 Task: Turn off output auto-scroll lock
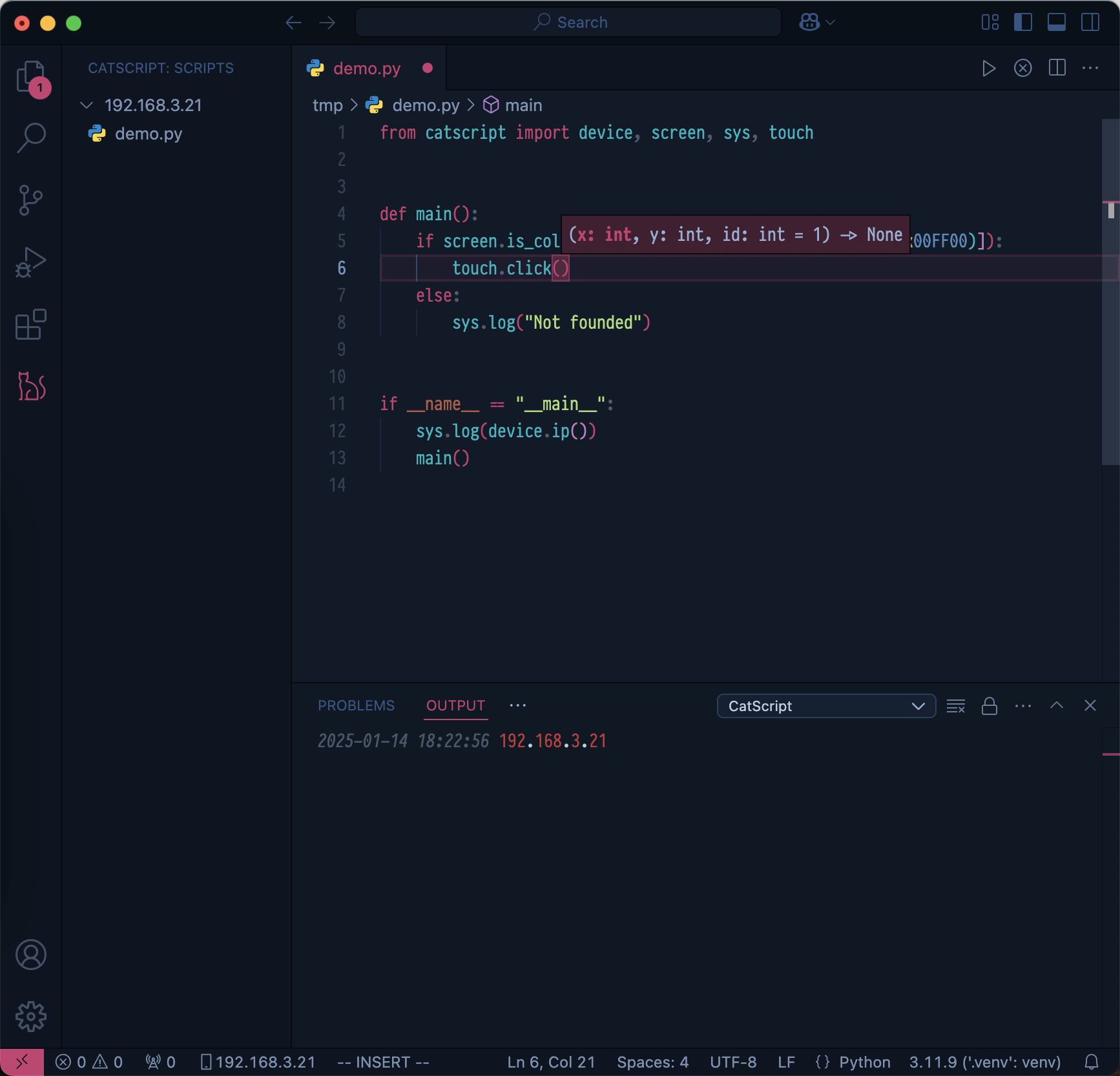point(990,706)
